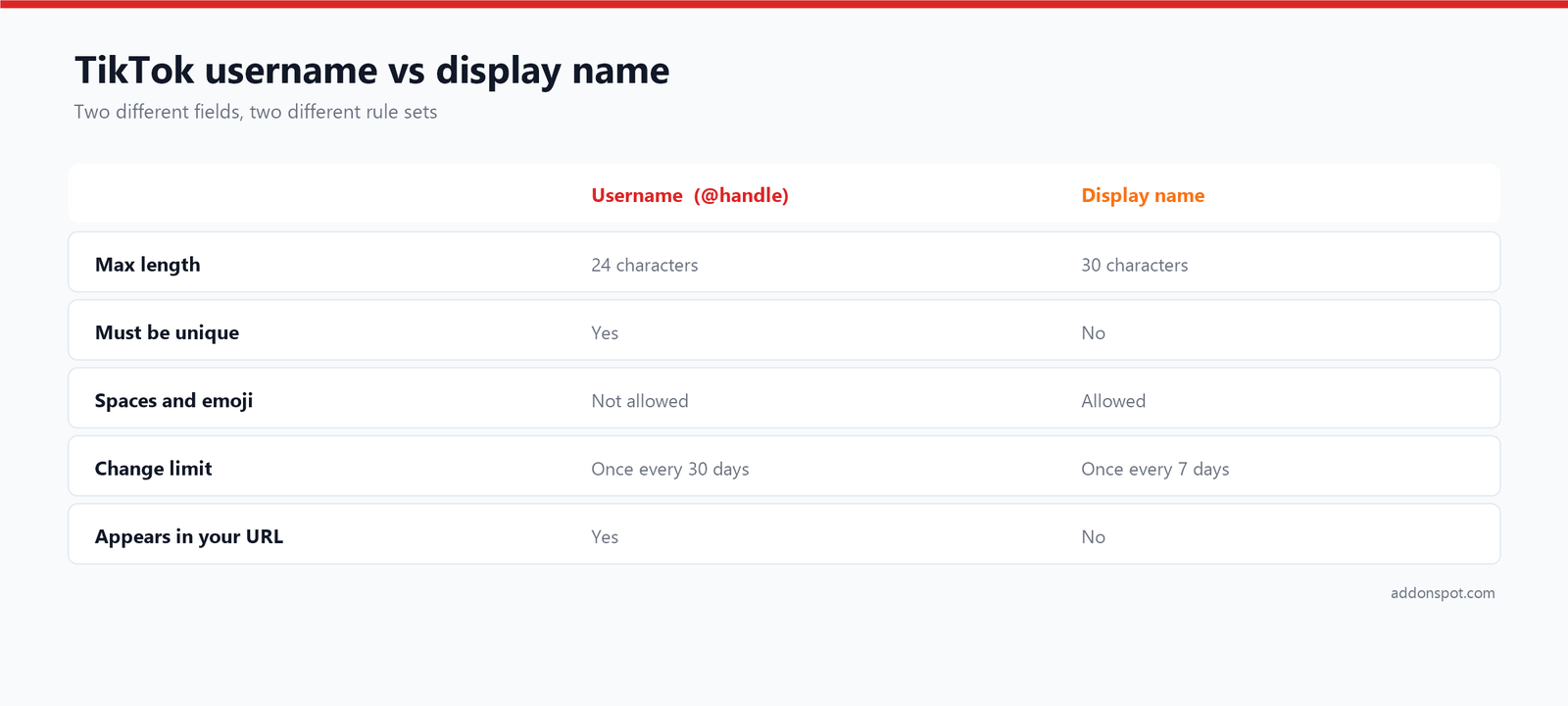Click the "Once every 7 days" cell

(x=1155, y=469)
